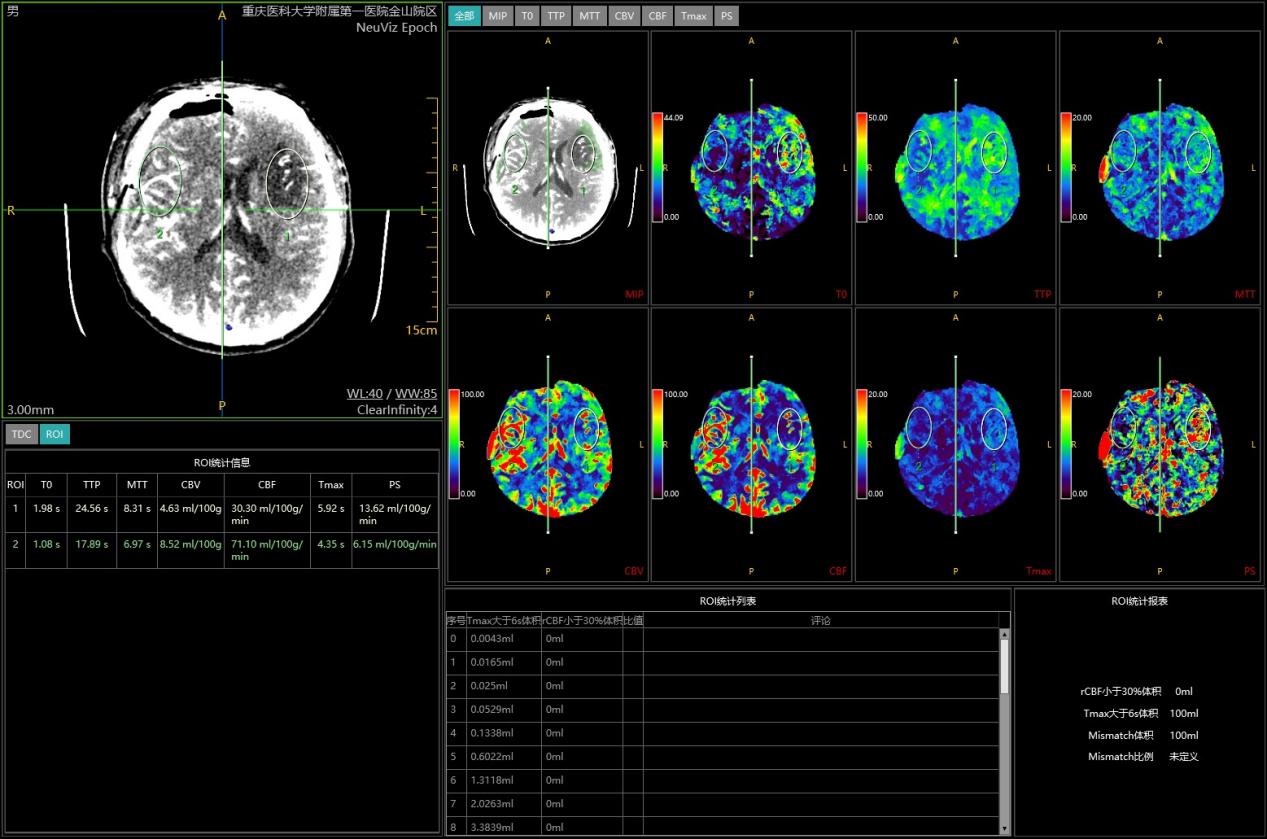The height and width of the screenshot is (839, 1267).
Task: Click the CBV map color scale bar
Action: pyautogui.click(x=454, y=444)
